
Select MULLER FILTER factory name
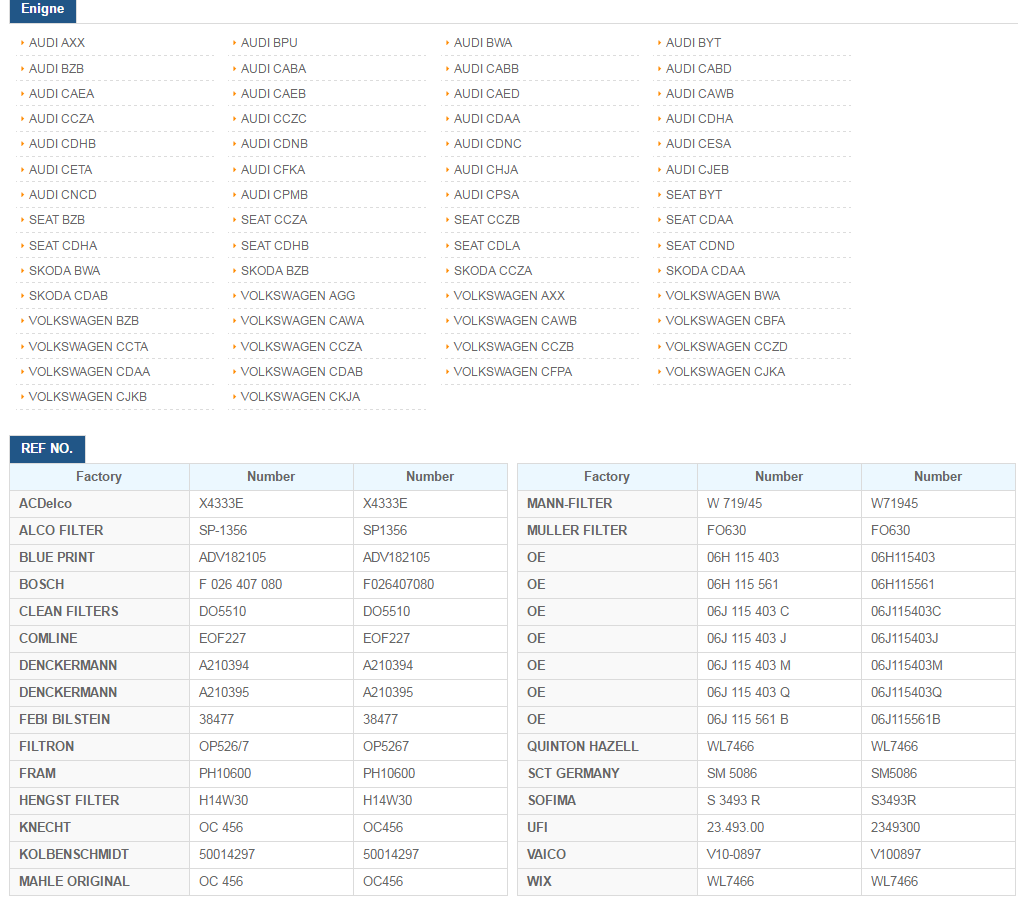tap(577, 530)
